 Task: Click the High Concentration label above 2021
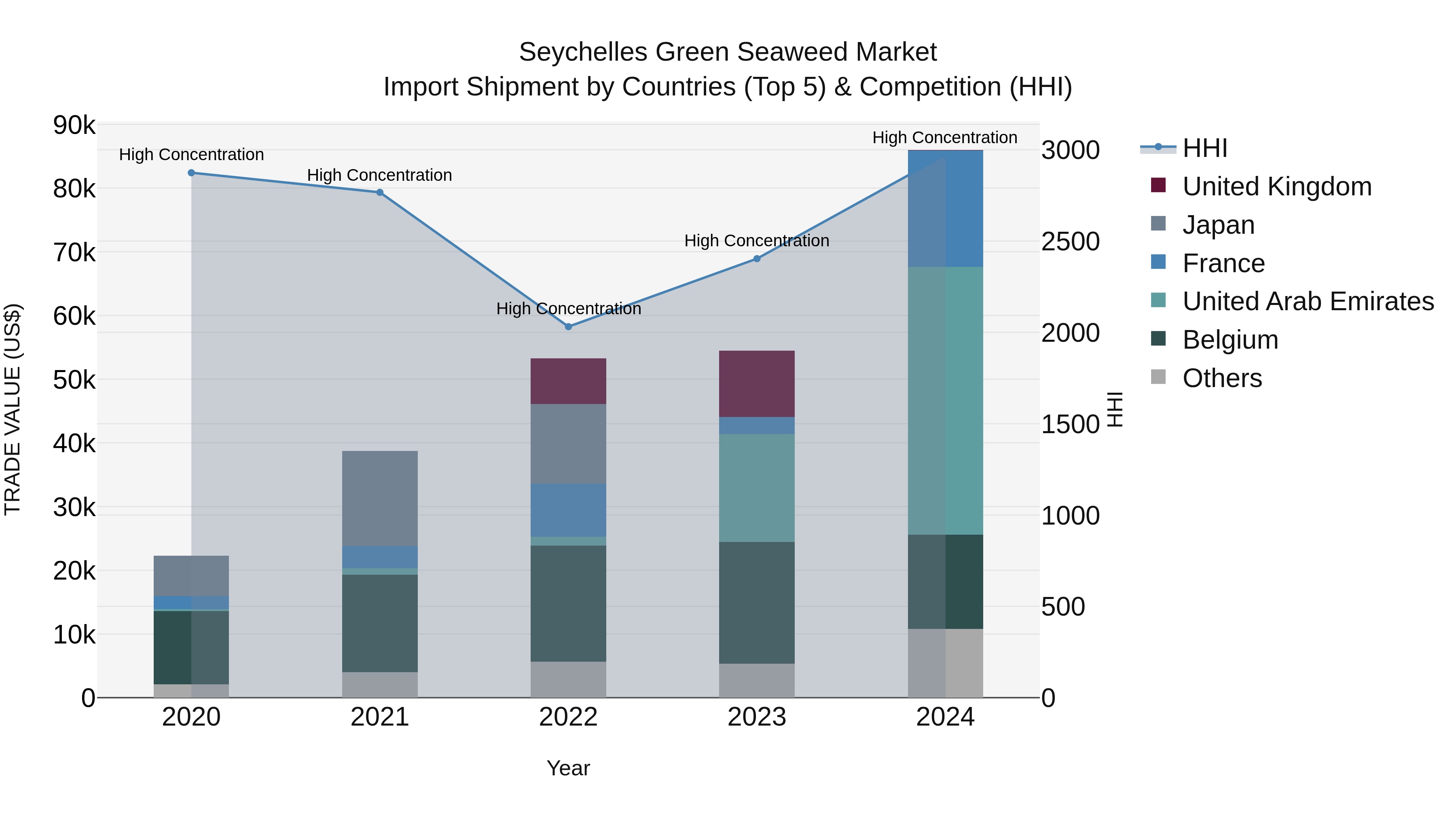[380, 175]
